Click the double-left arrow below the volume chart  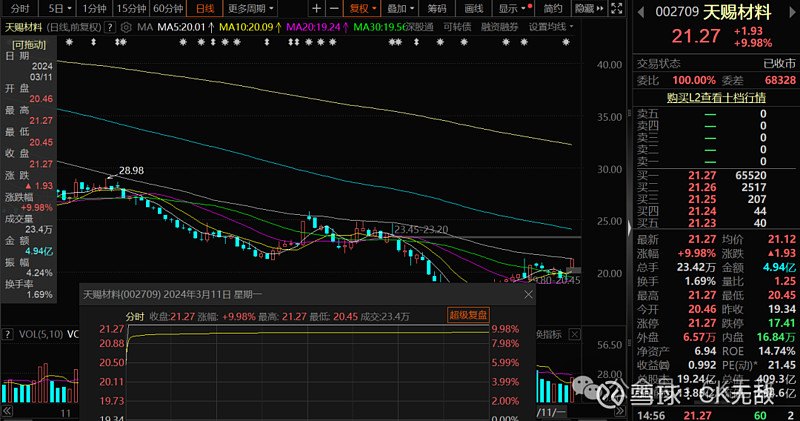click(7, 411)
